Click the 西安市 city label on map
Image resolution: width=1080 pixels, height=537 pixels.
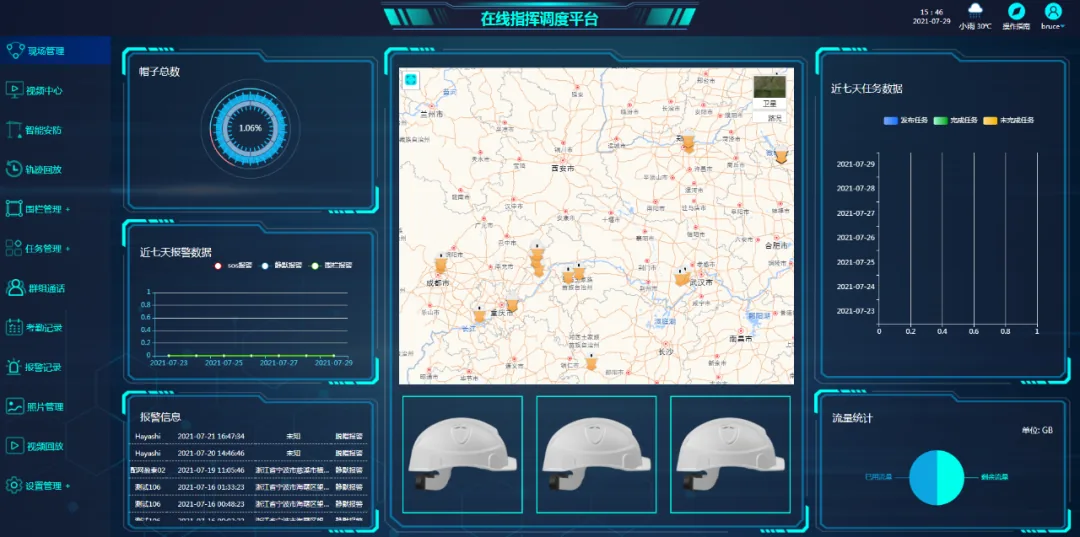(563, 168)
